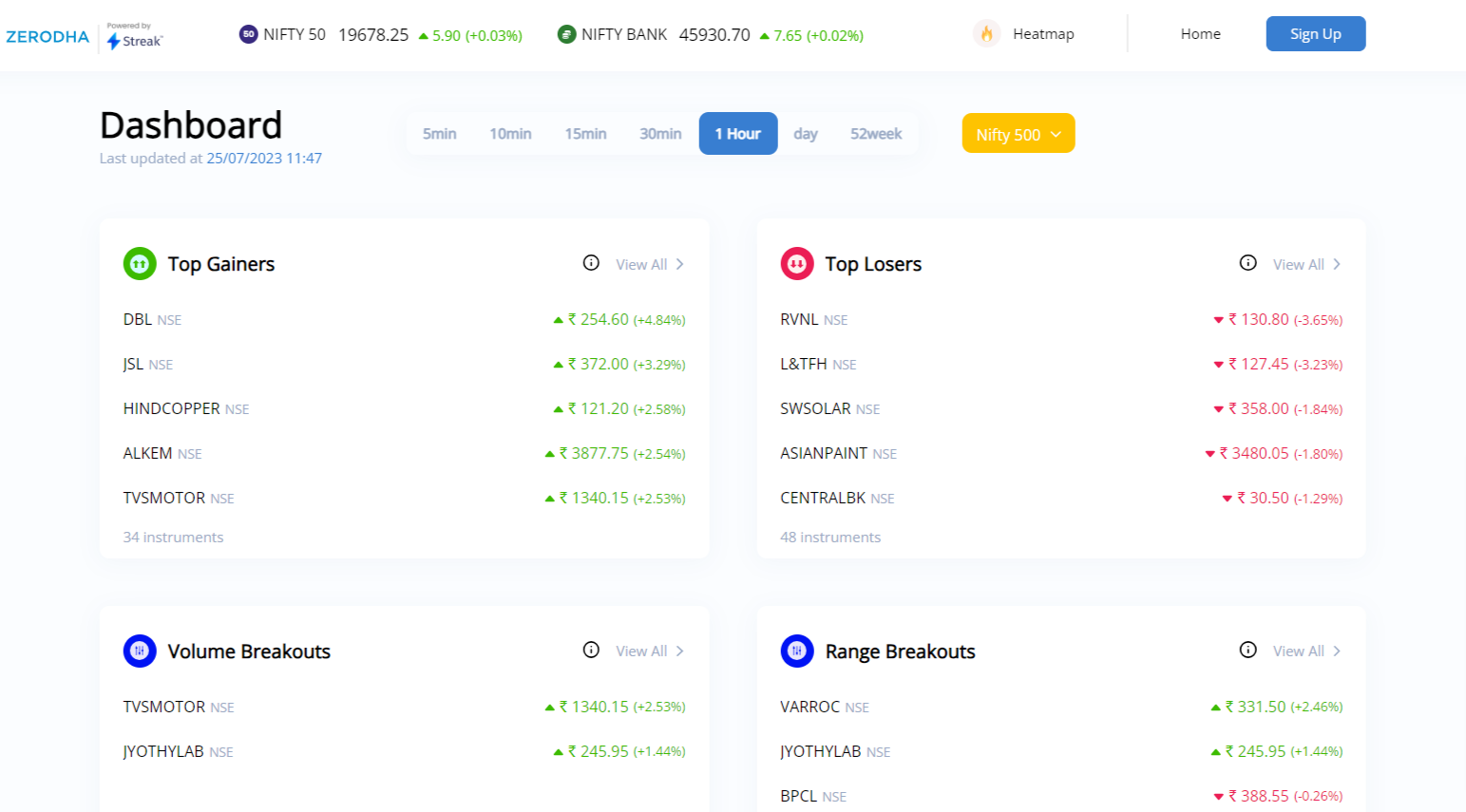
Task: Click the NIFTY 50 round badge icon
Action: click(248, 34)
